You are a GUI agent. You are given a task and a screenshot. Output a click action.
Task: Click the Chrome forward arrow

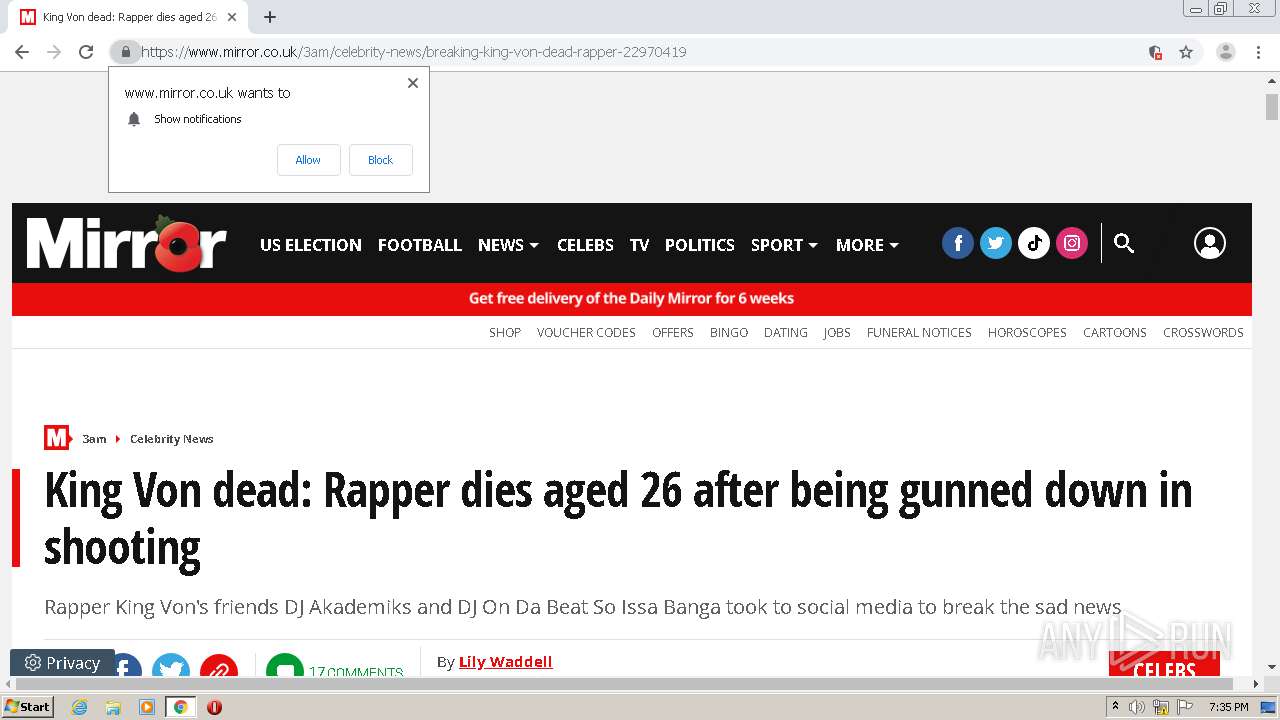(x=54, y=52)
